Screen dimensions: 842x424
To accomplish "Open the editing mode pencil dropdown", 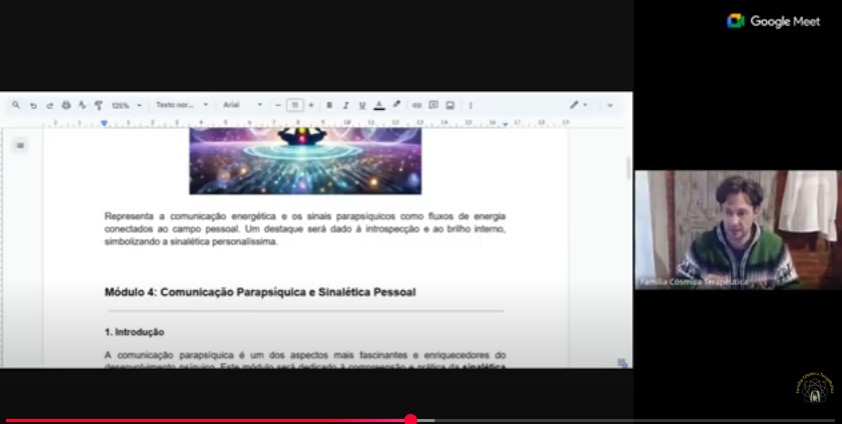I will (x=579, y=105).
